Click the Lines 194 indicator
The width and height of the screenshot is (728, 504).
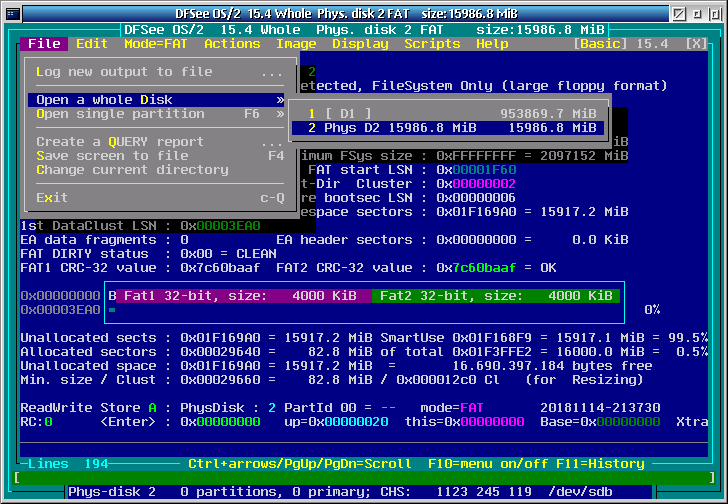click(x=68, y=464)
